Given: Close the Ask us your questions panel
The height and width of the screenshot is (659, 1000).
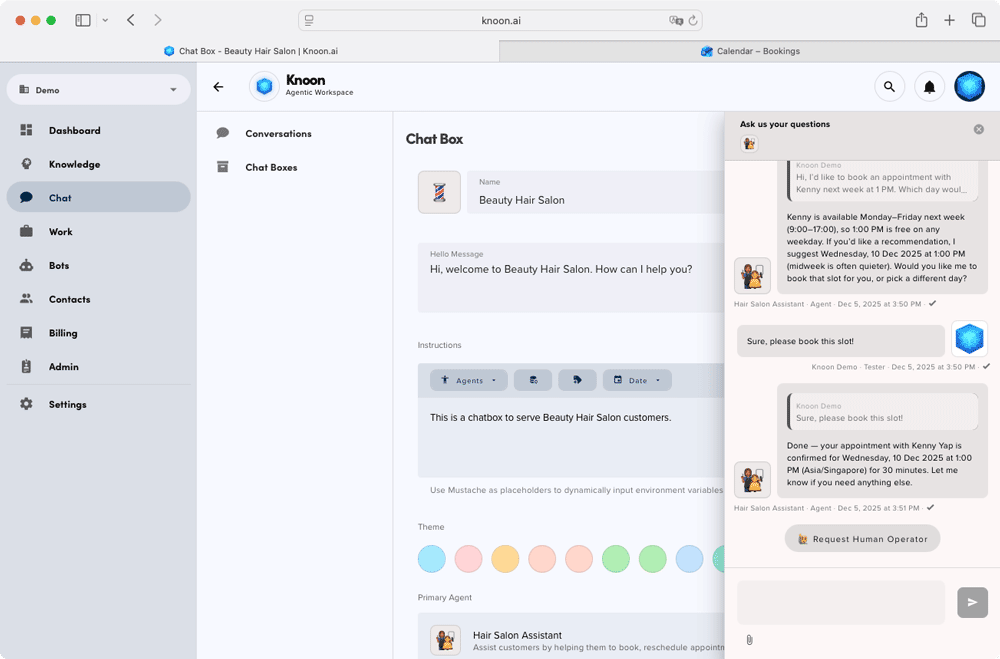Looking at the screenshot, I should click(978, 130).
